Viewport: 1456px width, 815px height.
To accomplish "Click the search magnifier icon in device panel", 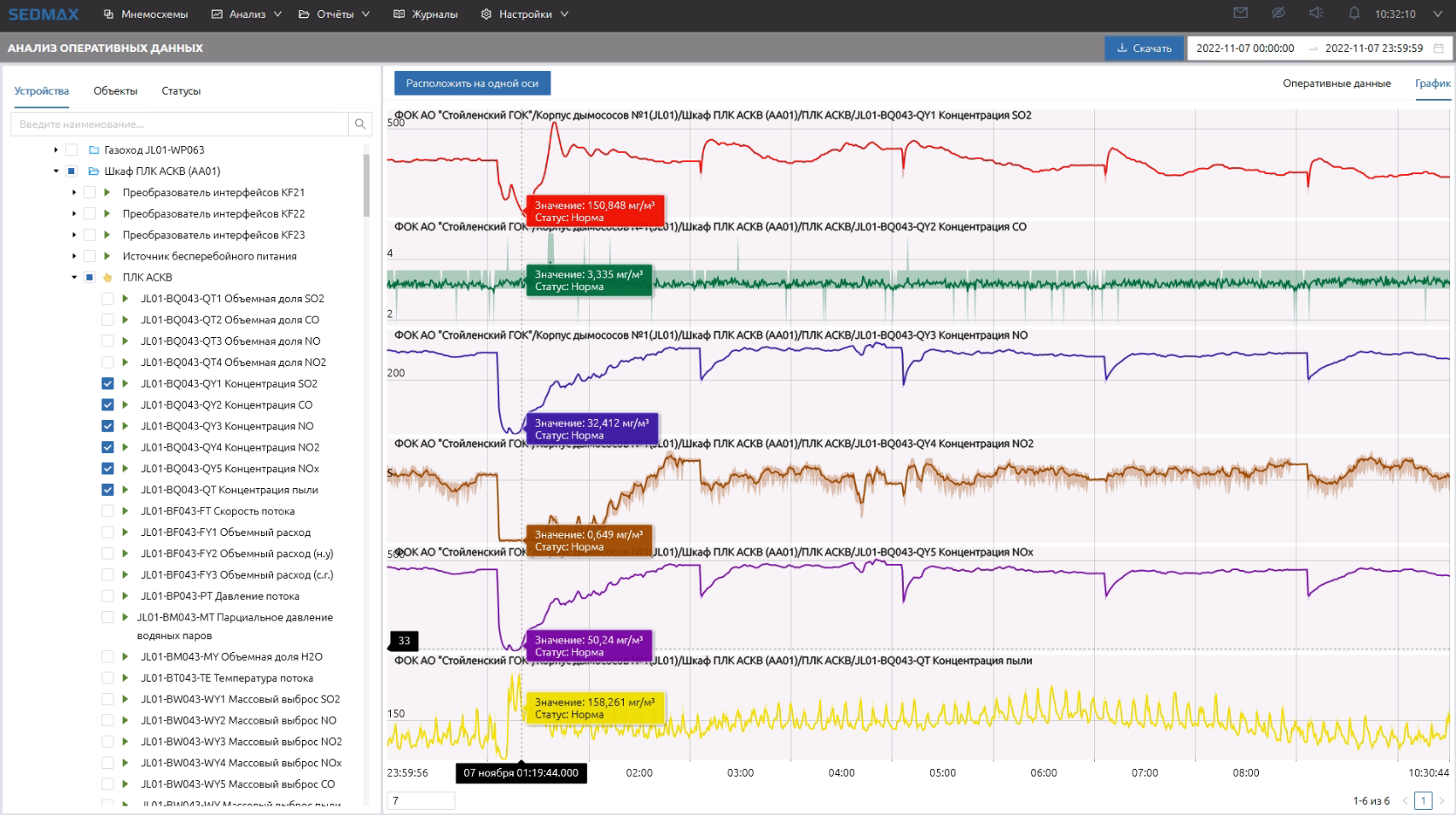I will (x=360, y=124).
